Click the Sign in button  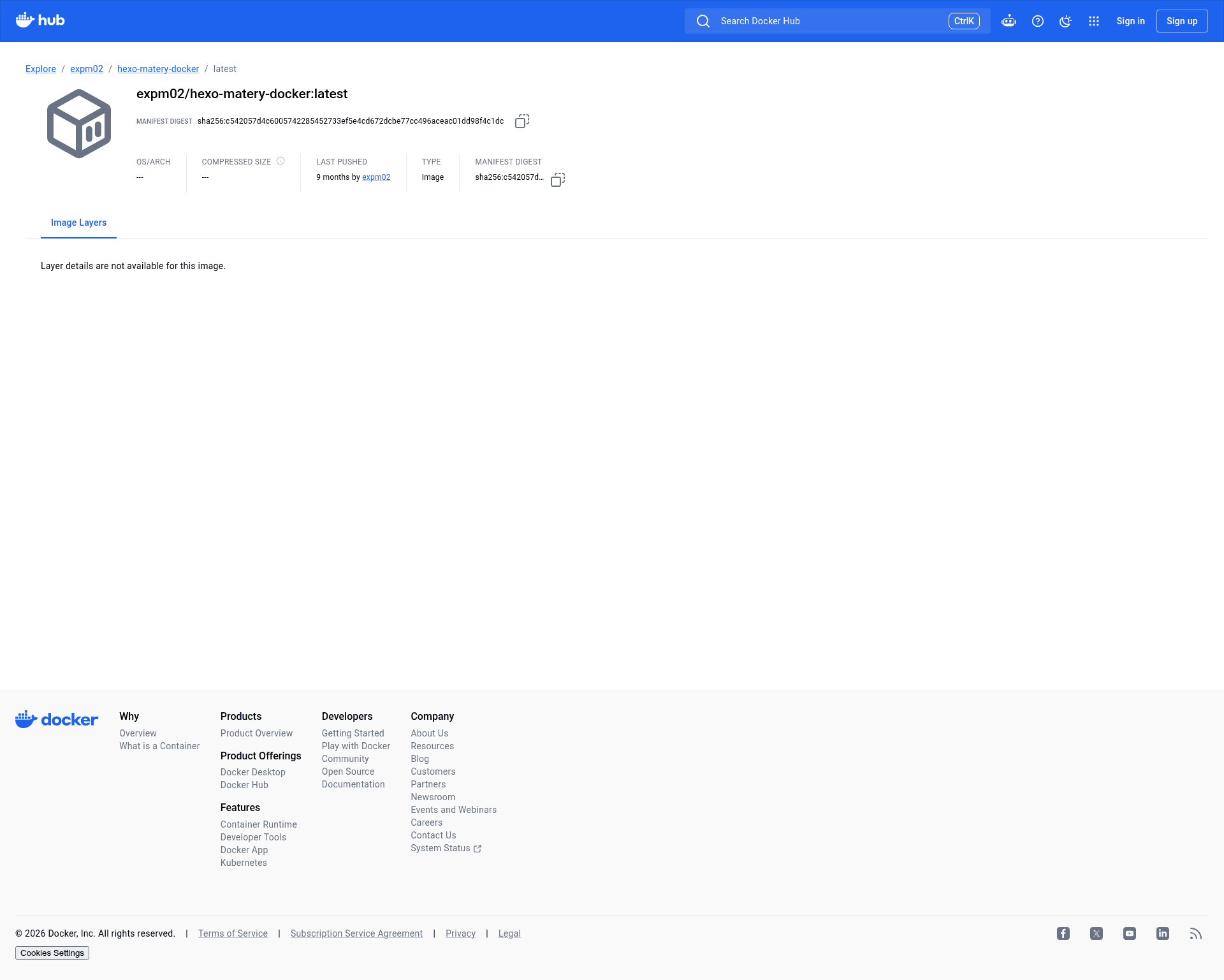(1130, 21)
